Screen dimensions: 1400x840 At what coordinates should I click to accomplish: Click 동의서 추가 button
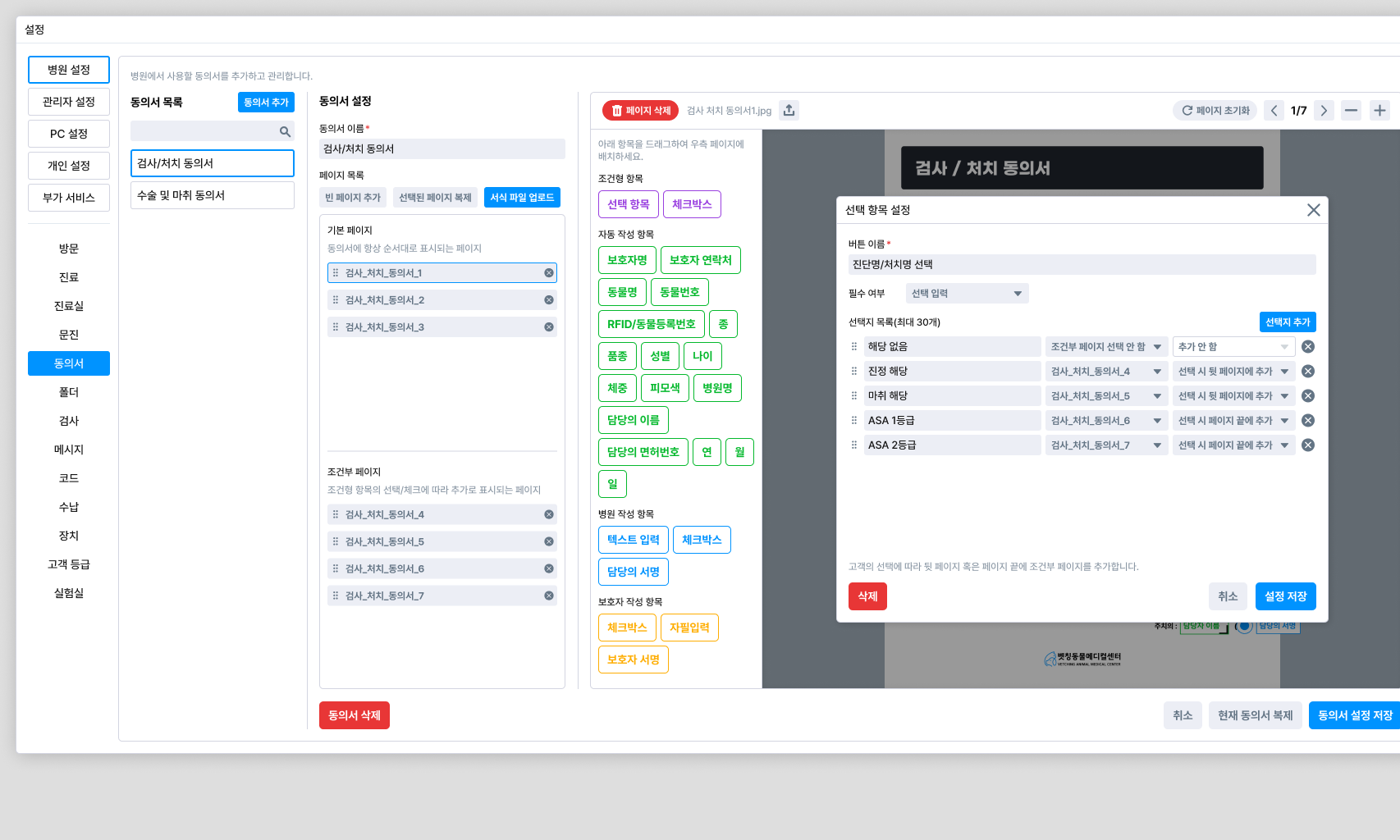266,102
